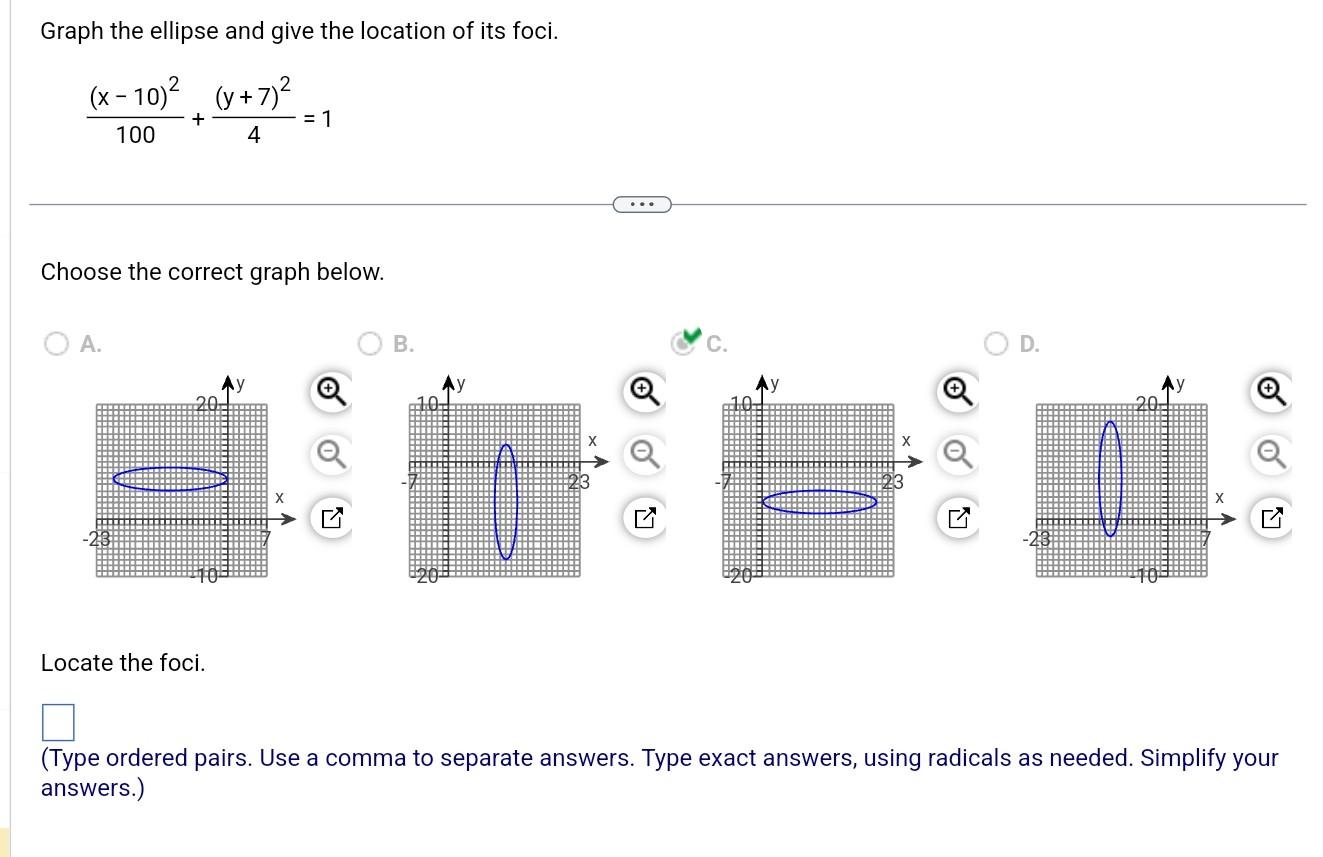
Task: Open graph D in a larger view
Action: (1270, 516)
